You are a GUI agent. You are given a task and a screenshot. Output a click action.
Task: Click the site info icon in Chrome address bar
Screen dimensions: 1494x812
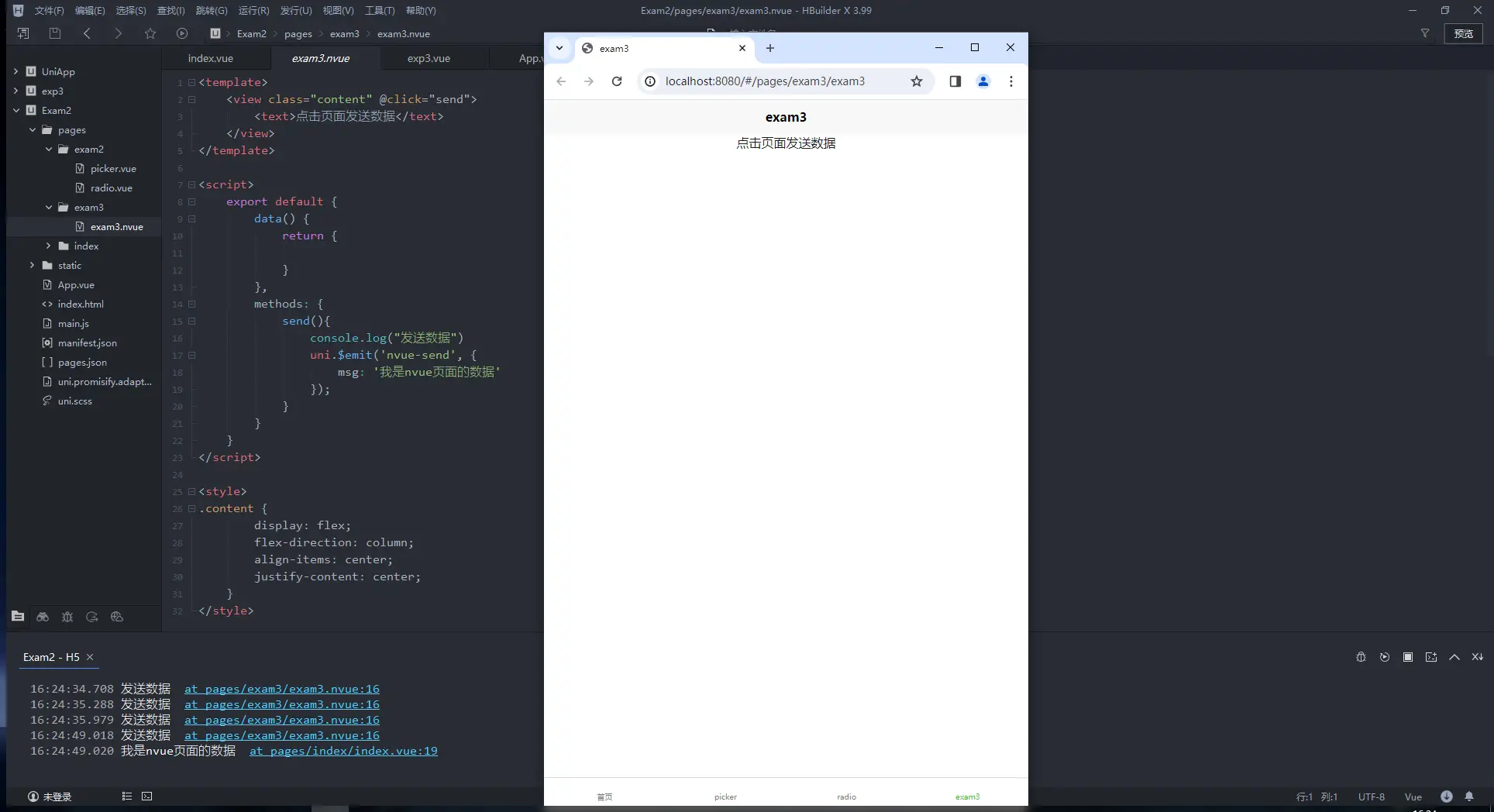point(651,81)
